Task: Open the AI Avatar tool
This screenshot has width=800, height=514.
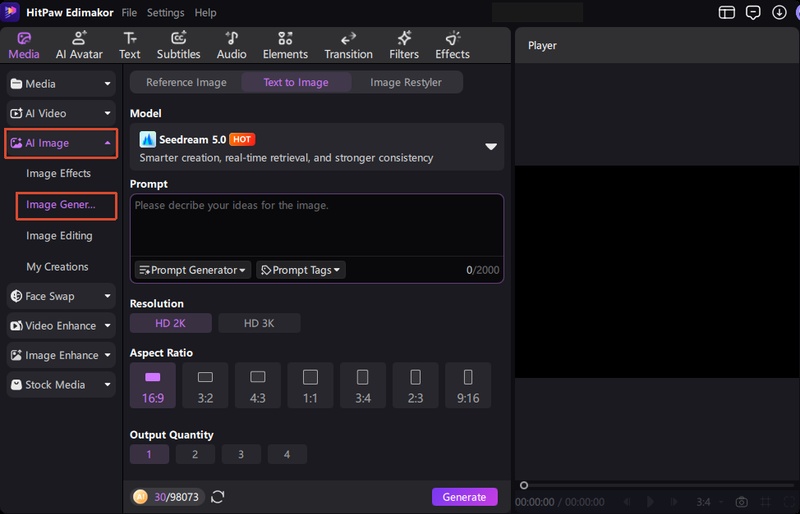Action: [x=79, y=45]
